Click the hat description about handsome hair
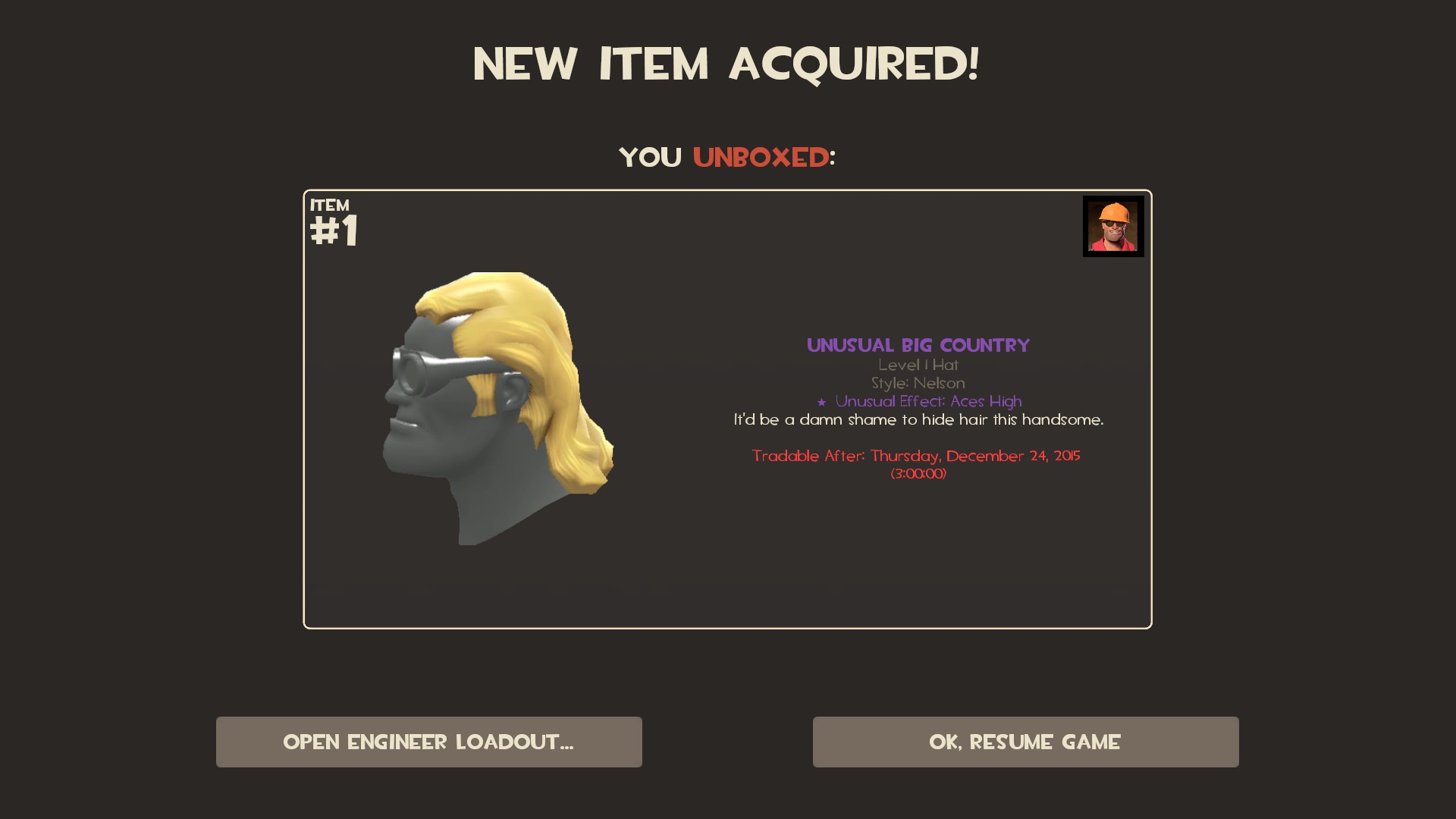The width and height of the screenshot is (1456, 819). (918, 420)
